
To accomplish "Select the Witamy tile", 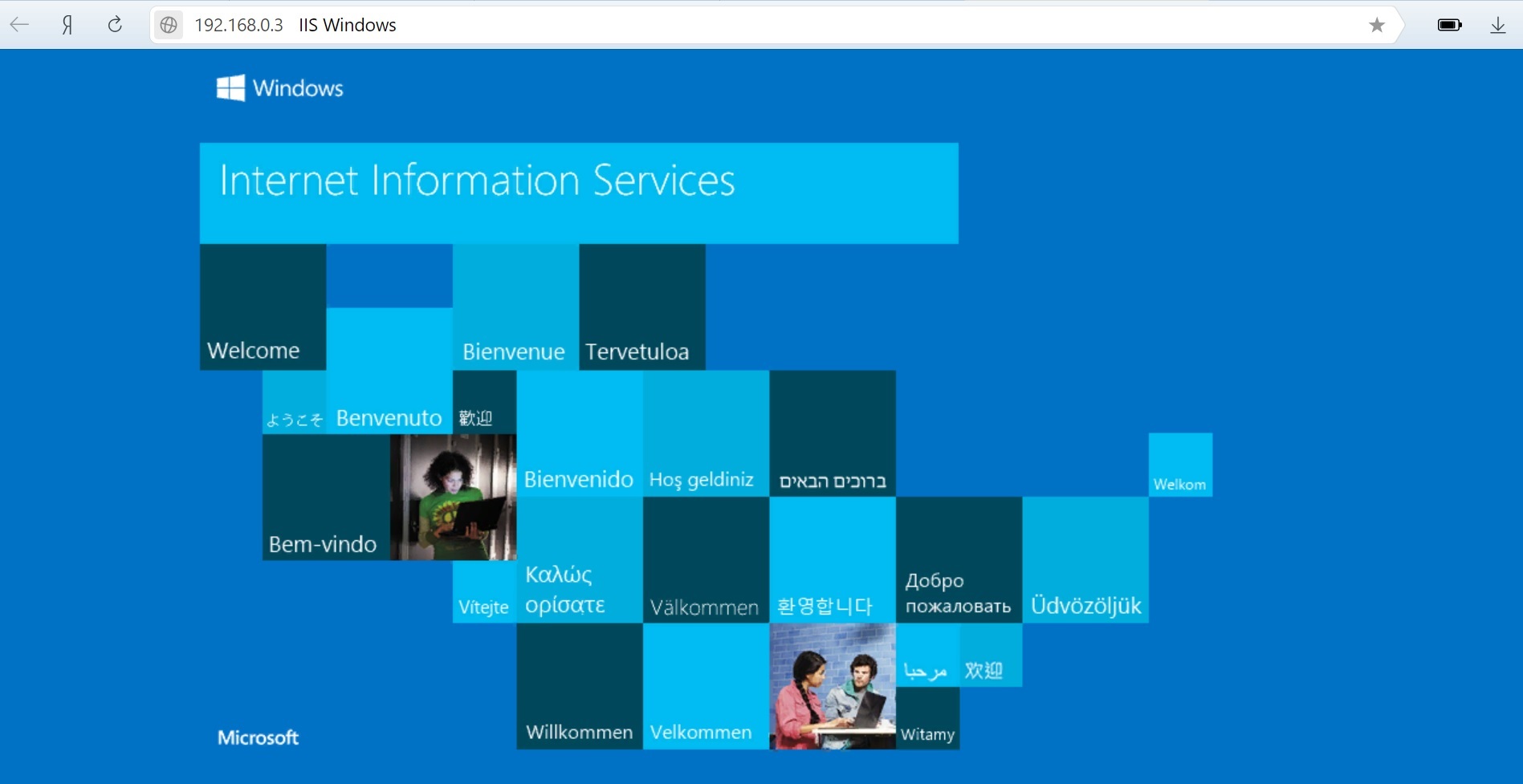I will (927, 718).
